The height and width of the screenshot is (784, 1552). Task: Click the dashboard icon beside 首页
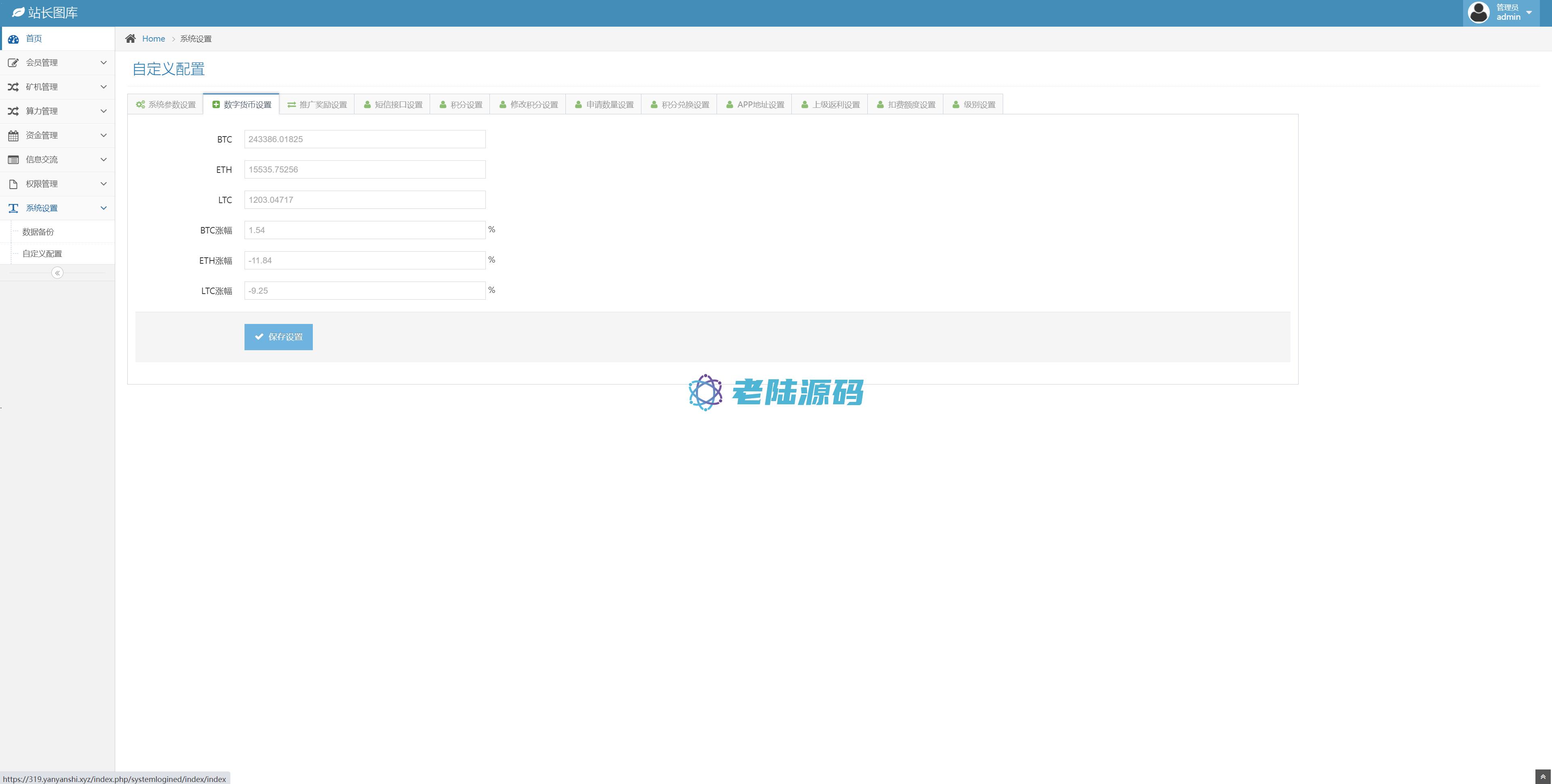coord(13,38)
